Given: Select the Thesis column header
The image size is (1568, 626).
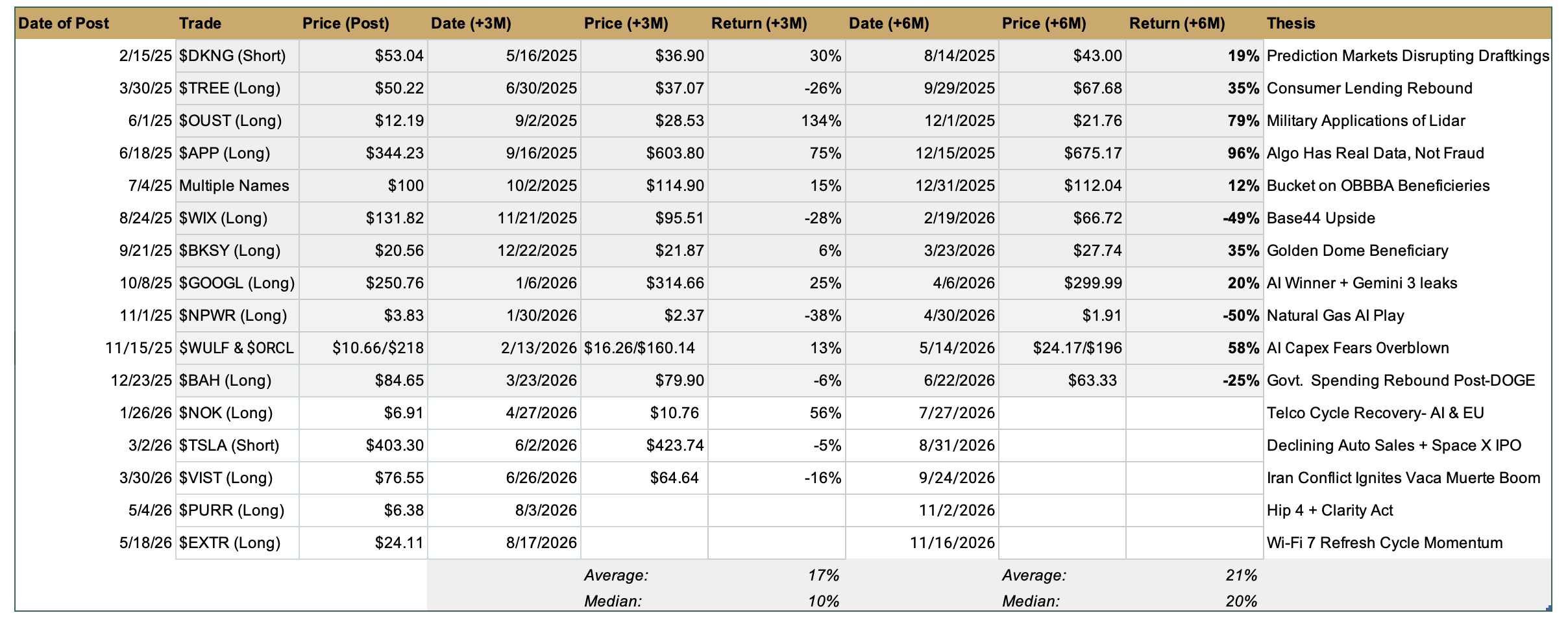Looking at the screenshot, I should coord(1407,23).
